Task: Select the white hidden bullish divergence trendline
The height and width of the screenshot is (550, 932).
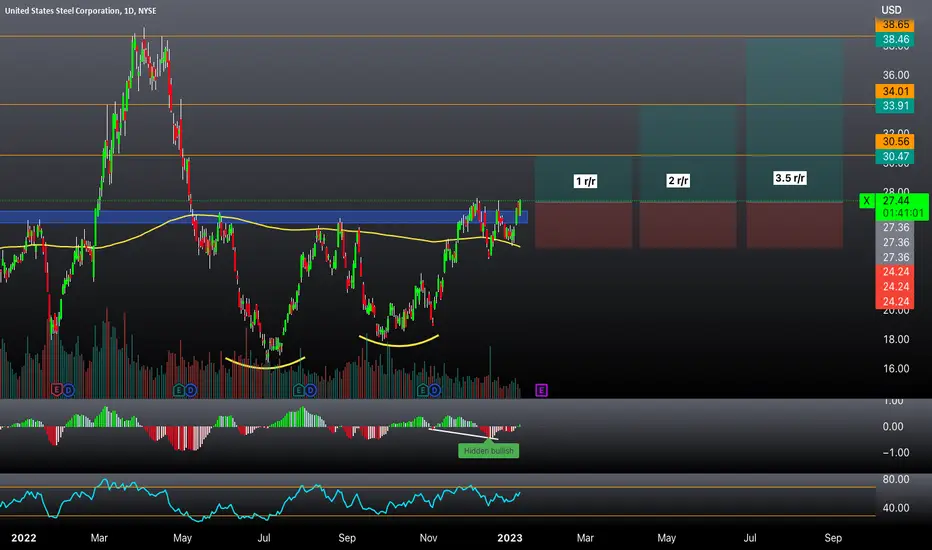Action: (x=464, y=433)
